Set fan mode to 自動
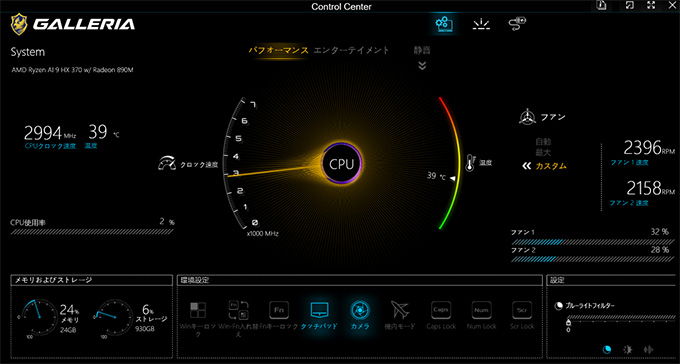Screen dimensions: 680x364 click(x=543, y=142)
